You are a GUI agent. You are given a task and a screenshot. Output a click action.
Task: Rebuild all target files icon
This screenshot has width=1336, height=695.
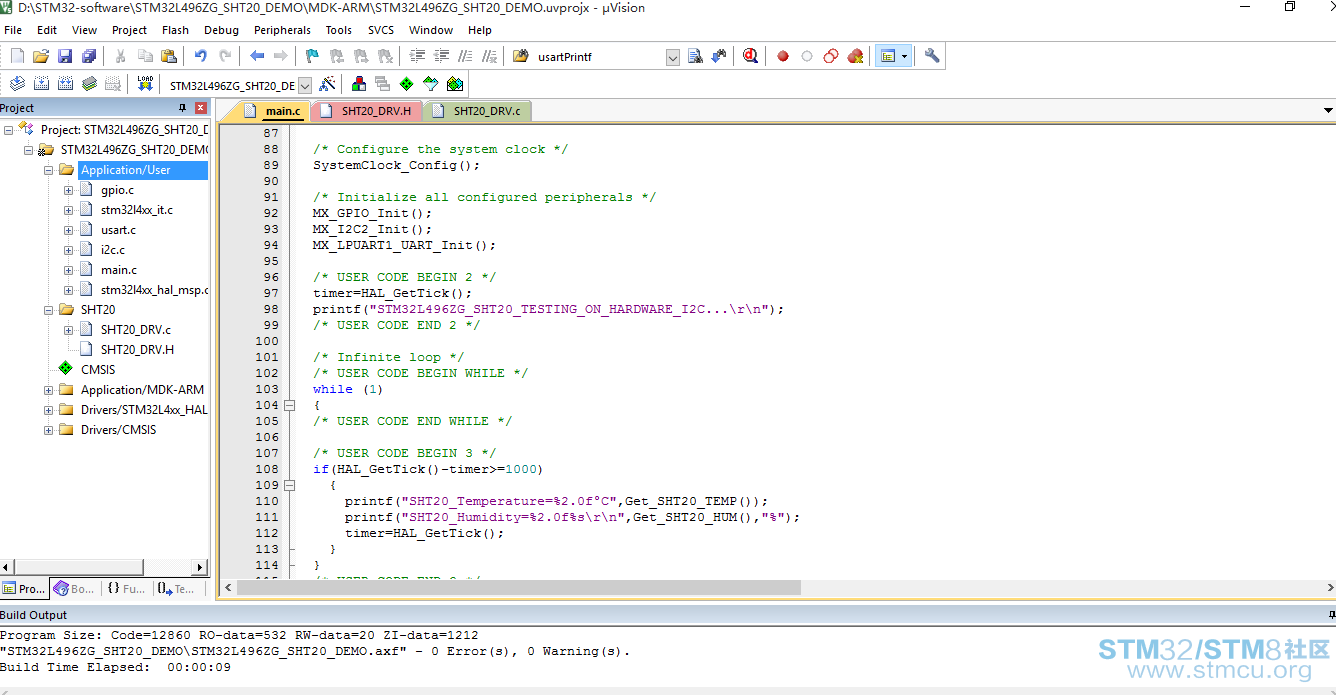click(65, 84)
